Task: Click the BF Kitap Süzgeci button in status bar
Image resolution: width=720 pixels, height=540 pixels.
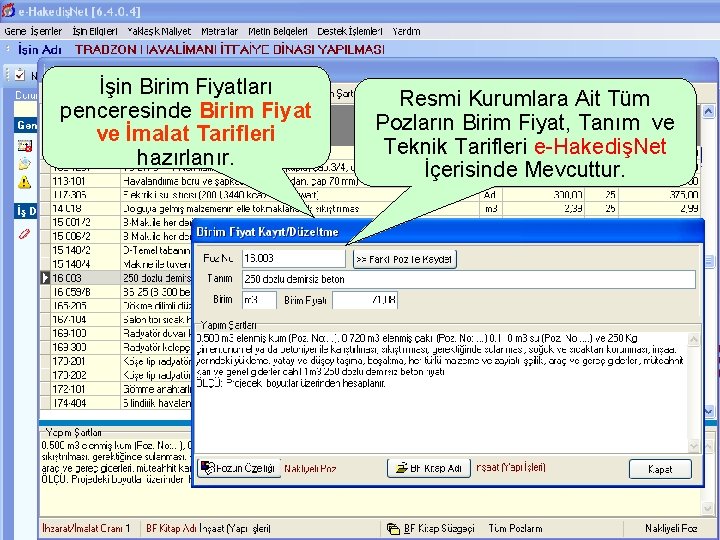Action: pyautogui.click(x=430, y=529)
